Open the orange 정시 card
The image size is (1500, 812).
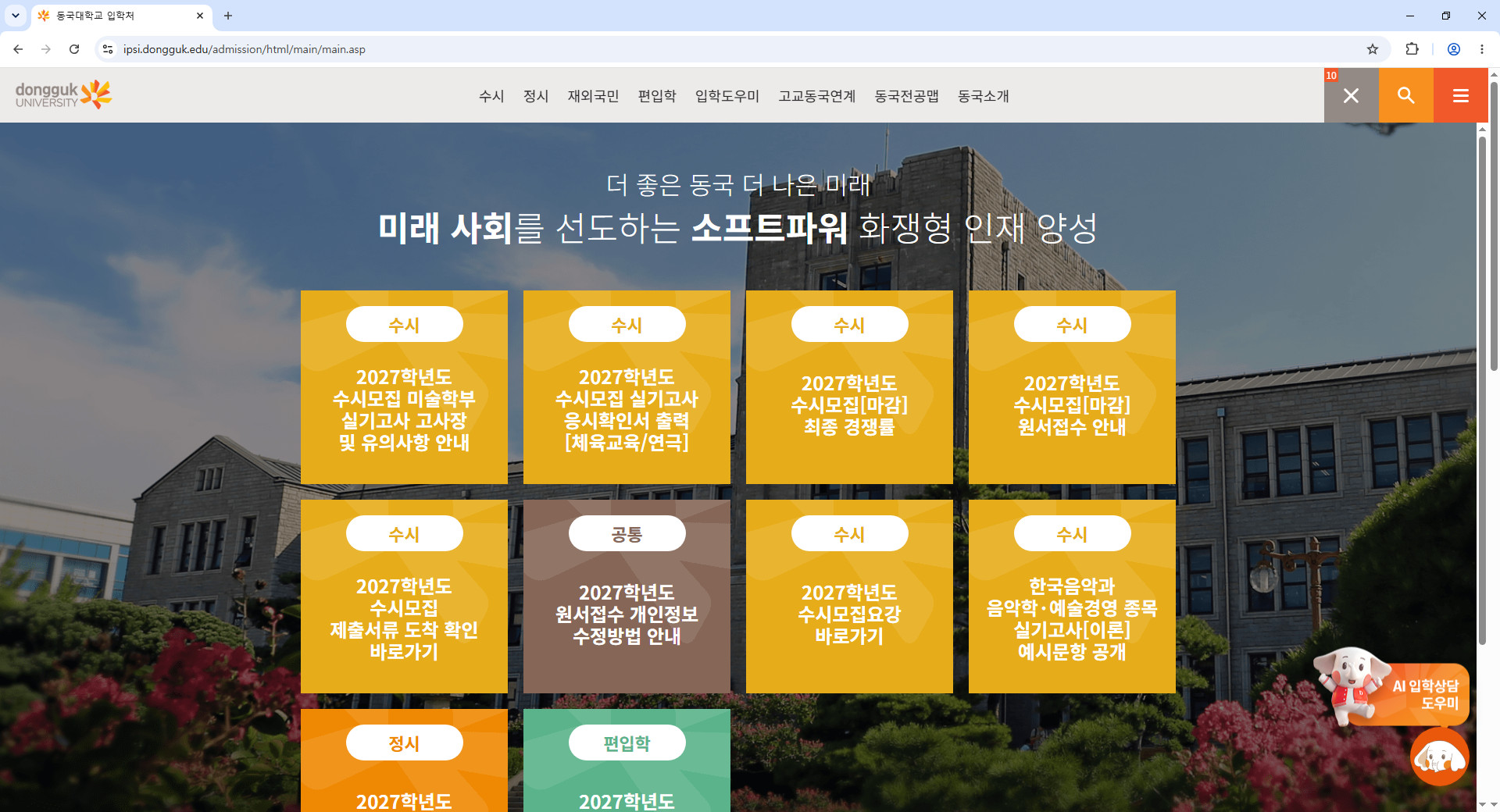[x=404, y=760]
